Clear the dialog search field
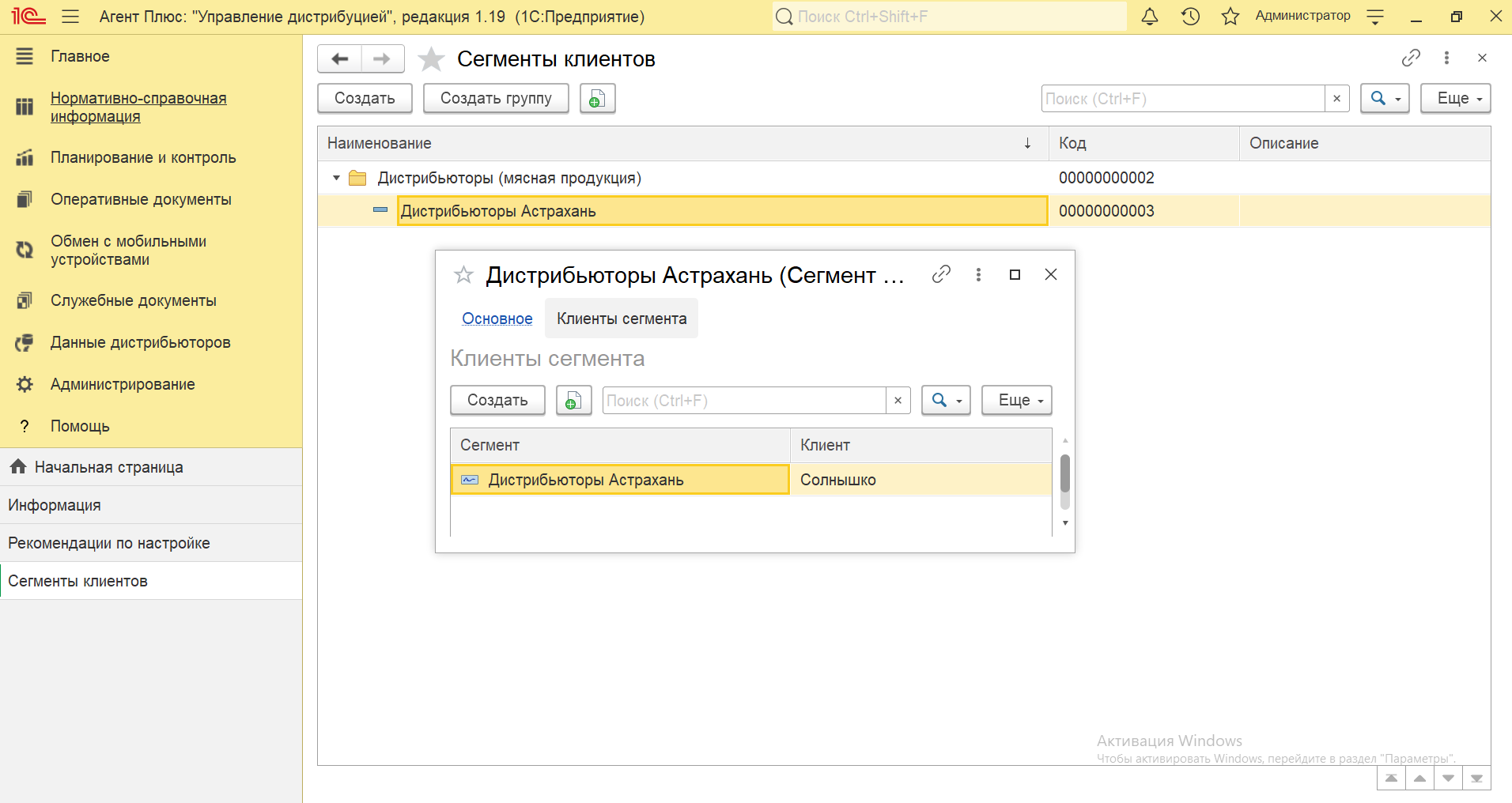1512x803 pixels. (x=898, y=401)
